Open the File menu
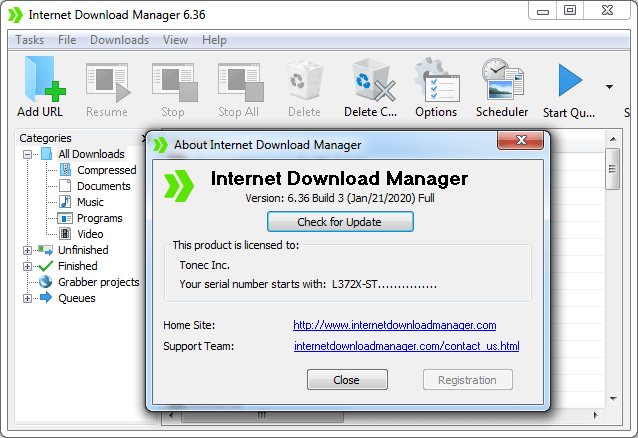Viewport: 638px width, 438px height. click(x=67, y=40)
